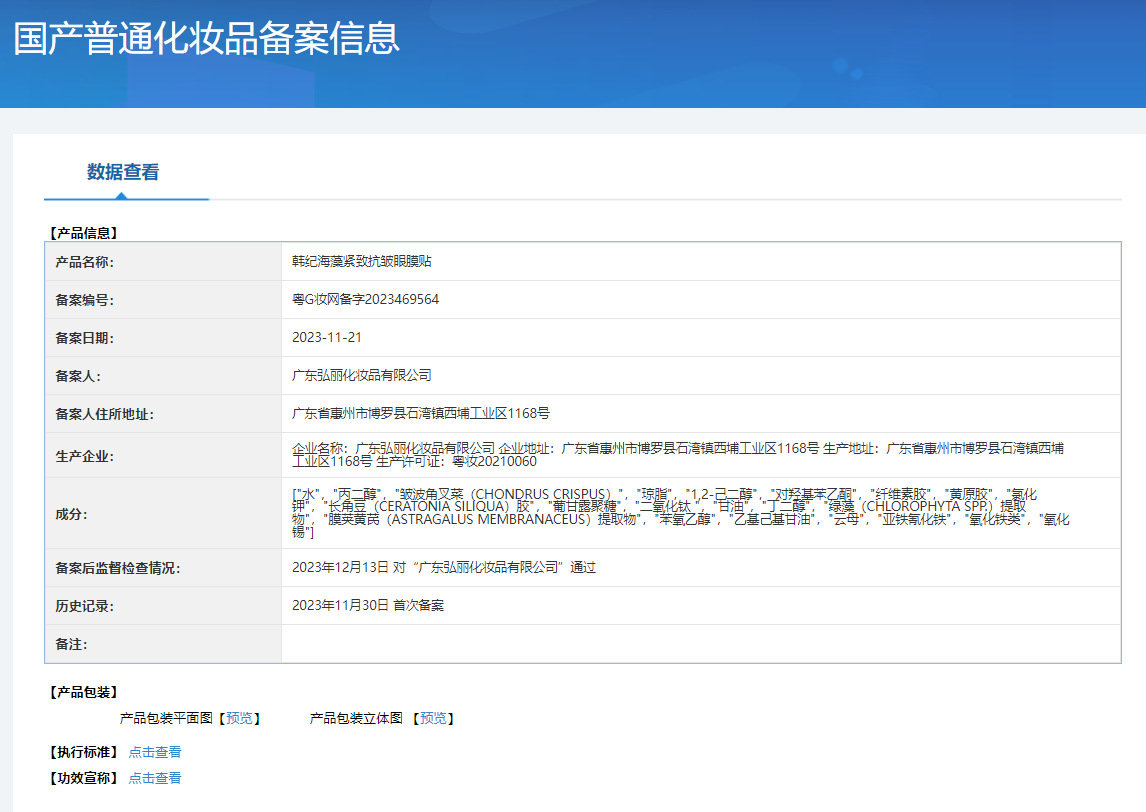Viewport: 1146px width, 812px height.
Task: Click the 备案日期 label cell
Action: (163, 338)
